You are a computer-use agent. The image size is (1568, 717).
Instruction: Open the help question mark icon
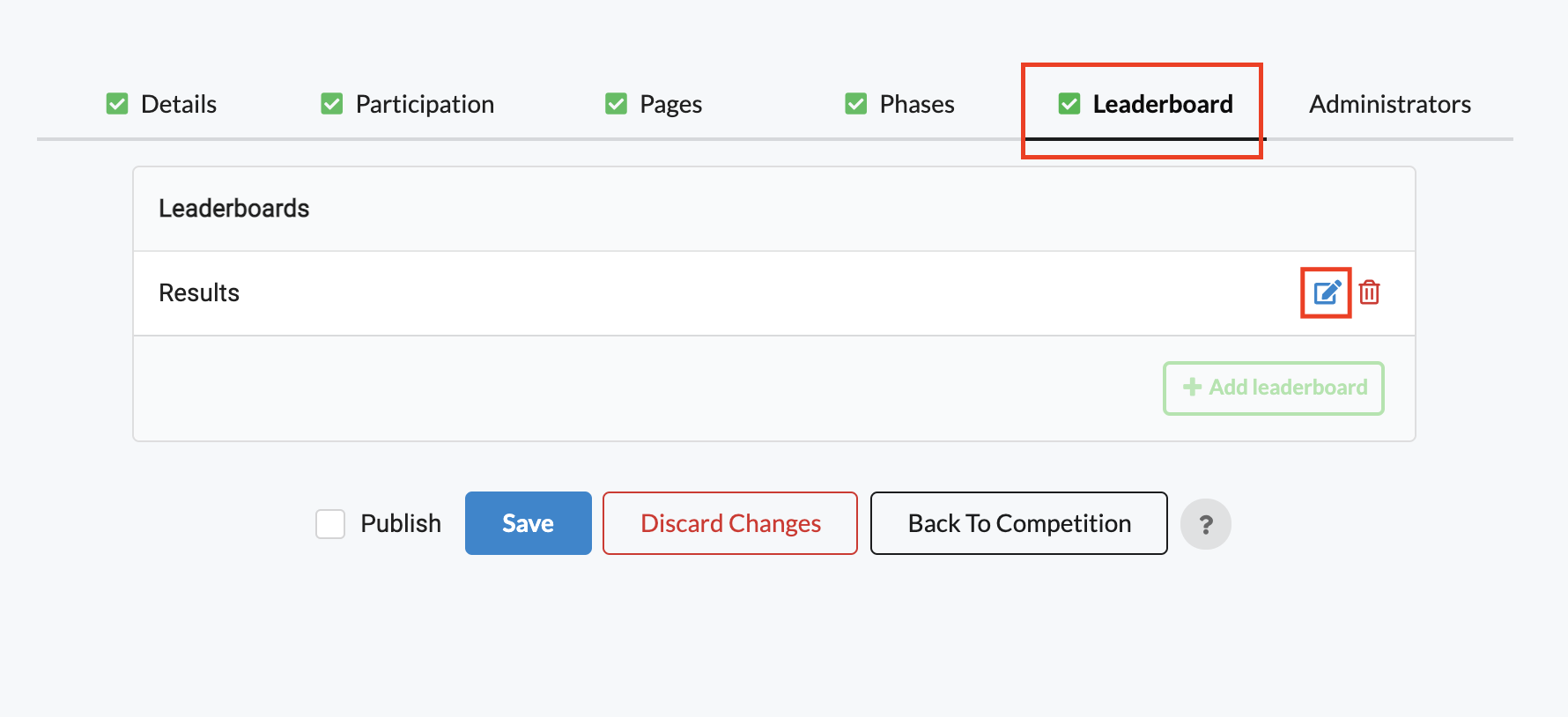(1206, 523)
